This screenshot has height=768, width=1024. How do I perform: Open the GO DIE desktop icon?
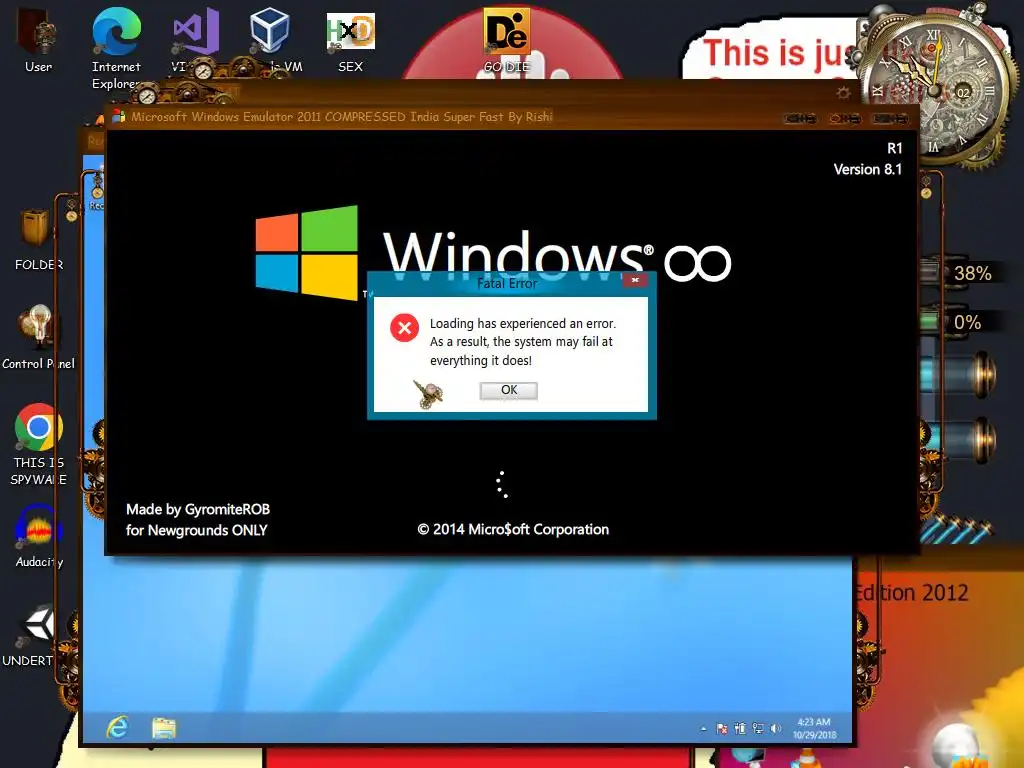506,39
